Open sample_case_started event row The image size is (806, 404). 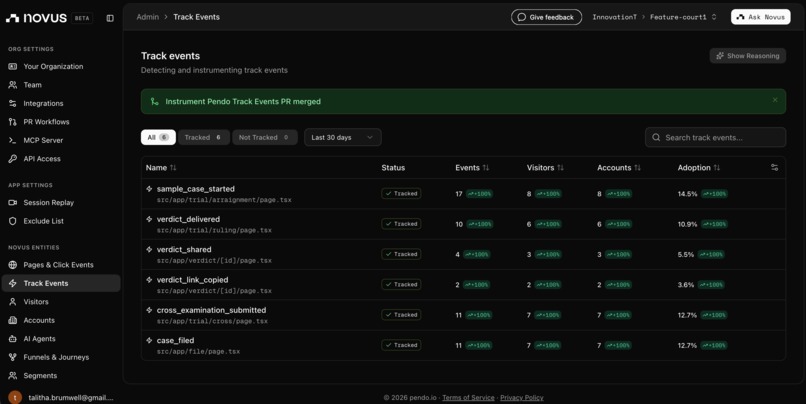pos(463,194)
